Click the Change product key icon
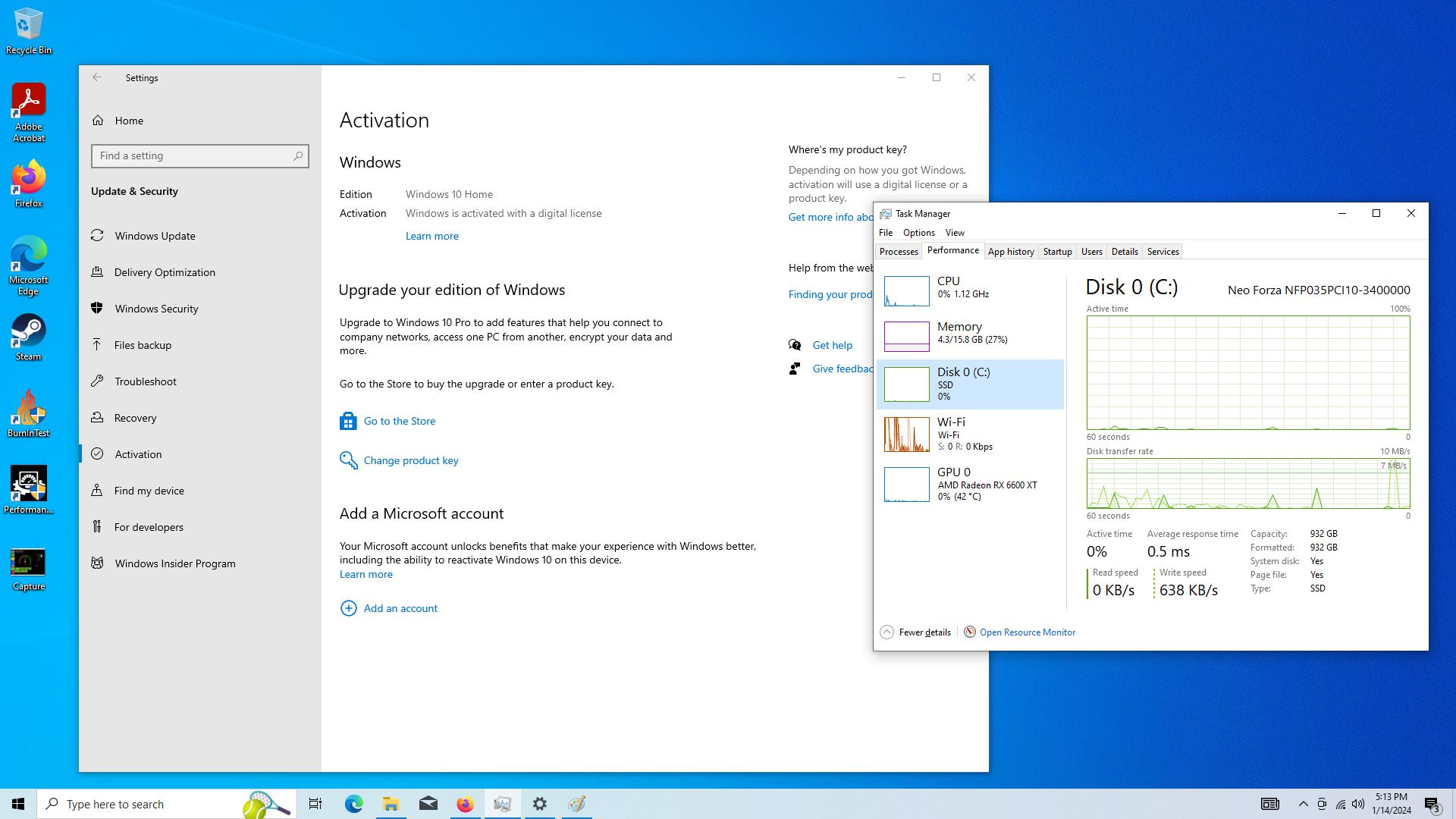Image resolution: width=1456 pixels, height=819 pixels. coord(348,460)
